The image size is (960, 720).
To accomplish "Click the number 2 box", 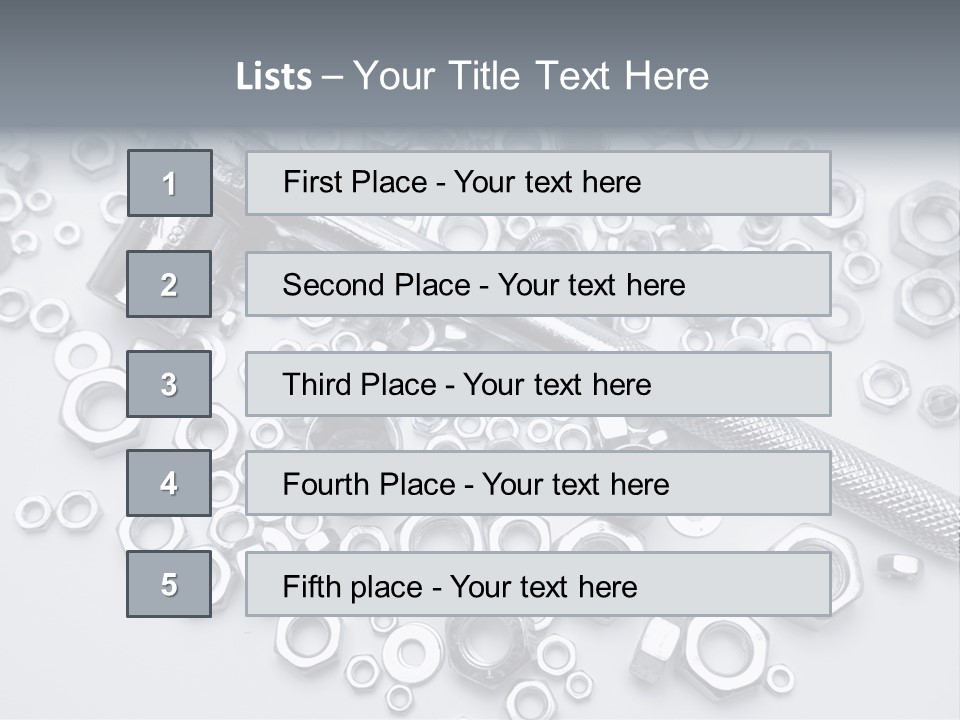I will pos(169,284).
